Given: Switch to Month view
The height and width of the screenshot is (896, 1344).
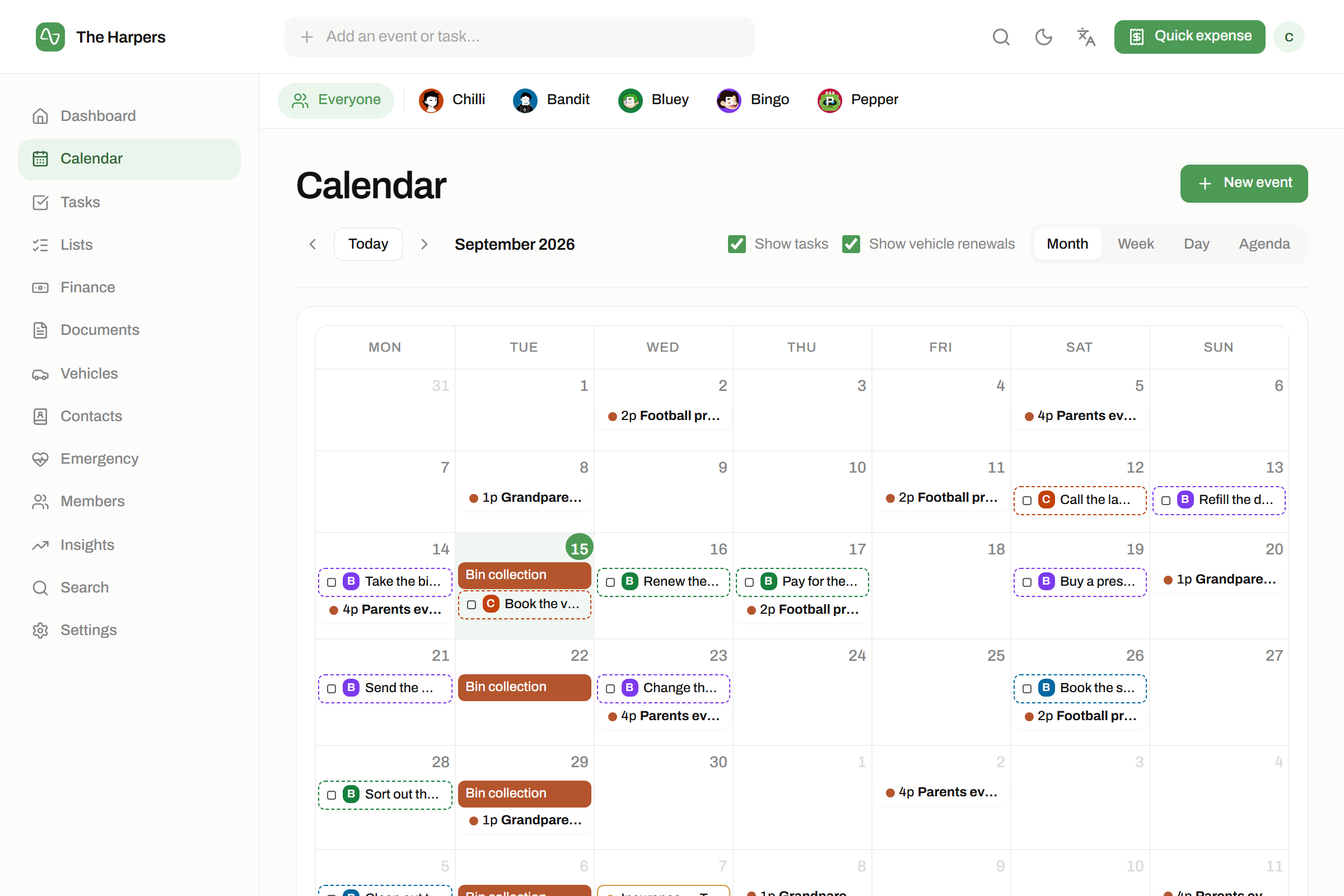Looking at the screenshot, I should 1067,244.
